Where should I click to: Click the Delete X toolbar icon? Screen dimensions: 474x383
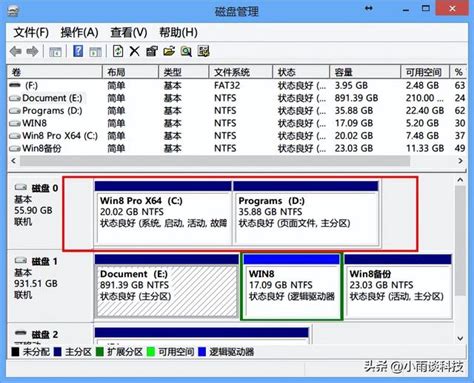point(134,51)
